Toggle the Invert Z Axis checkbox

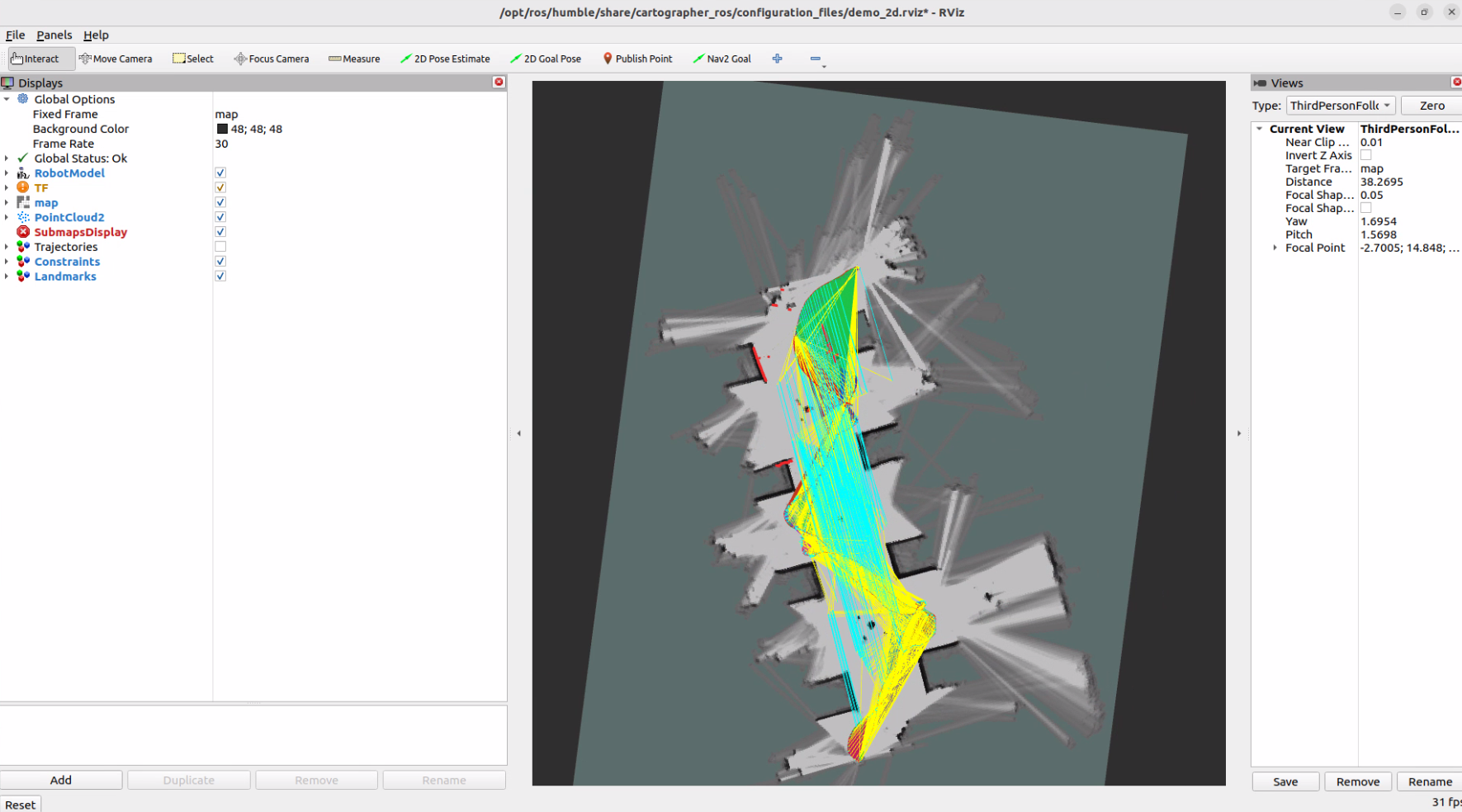click(x=1365, y=155)
